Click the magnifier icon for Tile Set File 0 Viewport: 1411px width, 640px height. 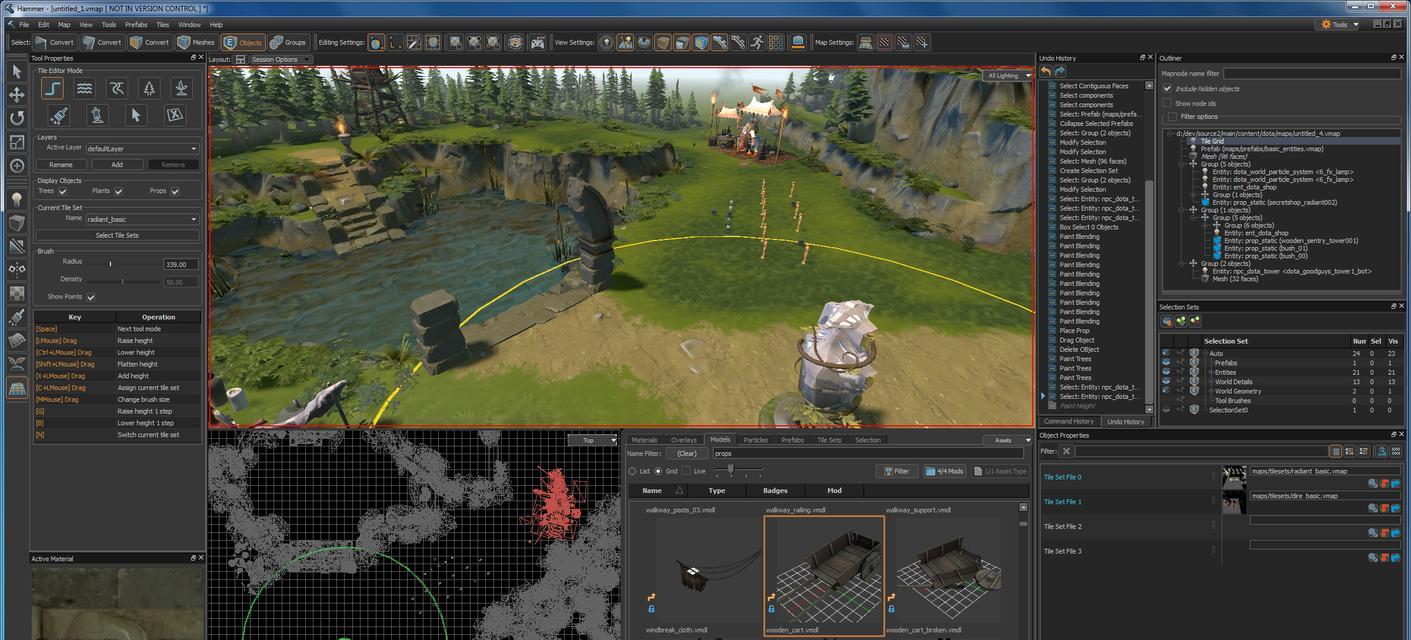pos(1373,483)
